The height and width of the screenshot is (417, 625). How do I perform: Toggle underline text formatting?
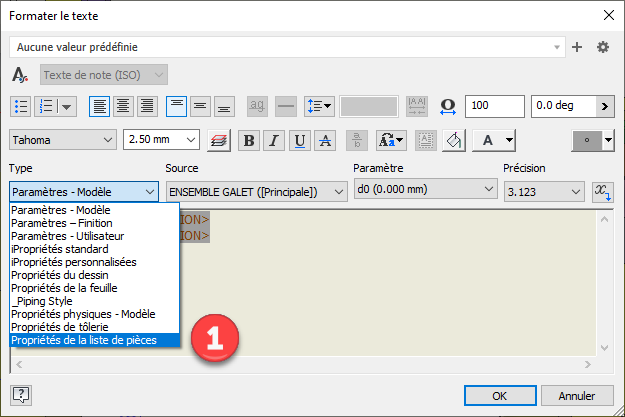click(299, 141)
